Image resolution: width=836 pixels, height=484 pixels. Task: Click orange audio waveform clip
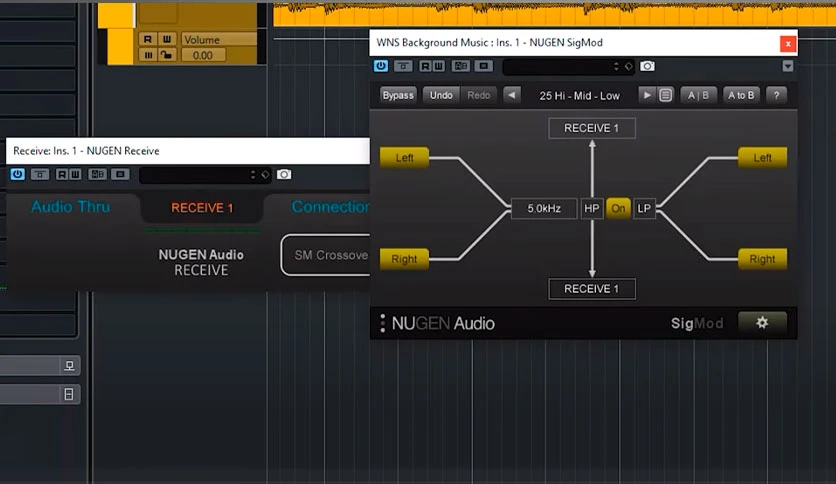point(554,13)
